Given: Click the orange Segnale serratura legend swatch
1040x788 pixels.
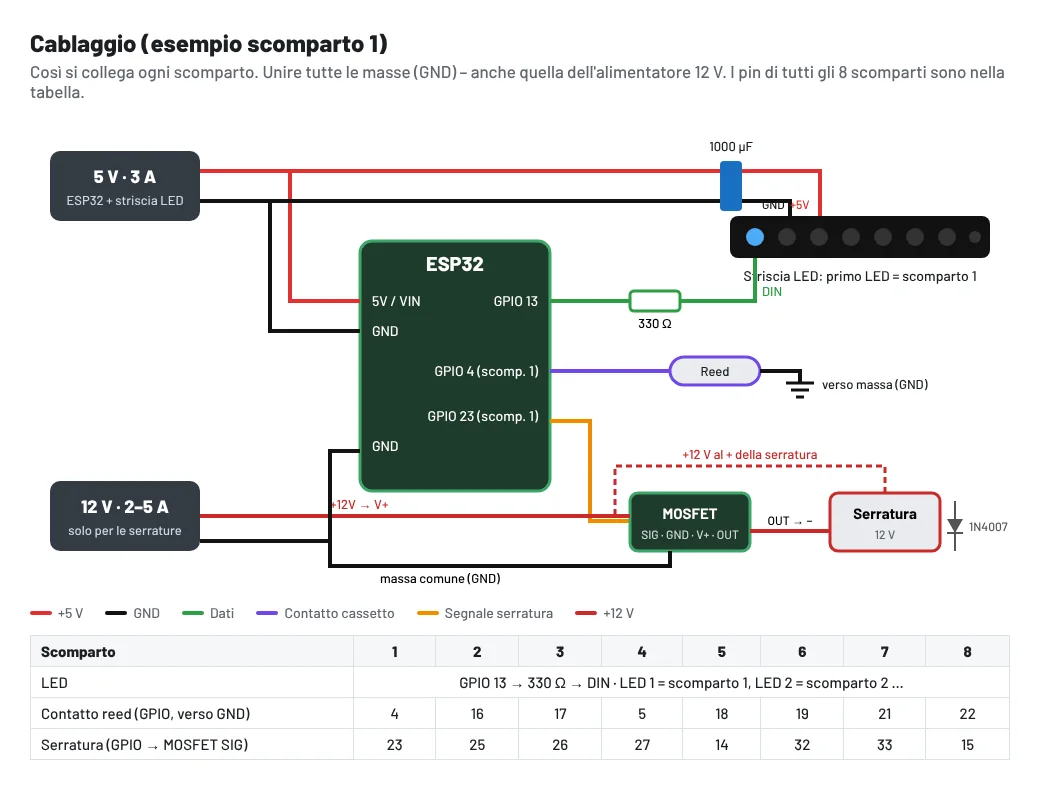Looking at the screenshot, I should click(x=428, y=614).
